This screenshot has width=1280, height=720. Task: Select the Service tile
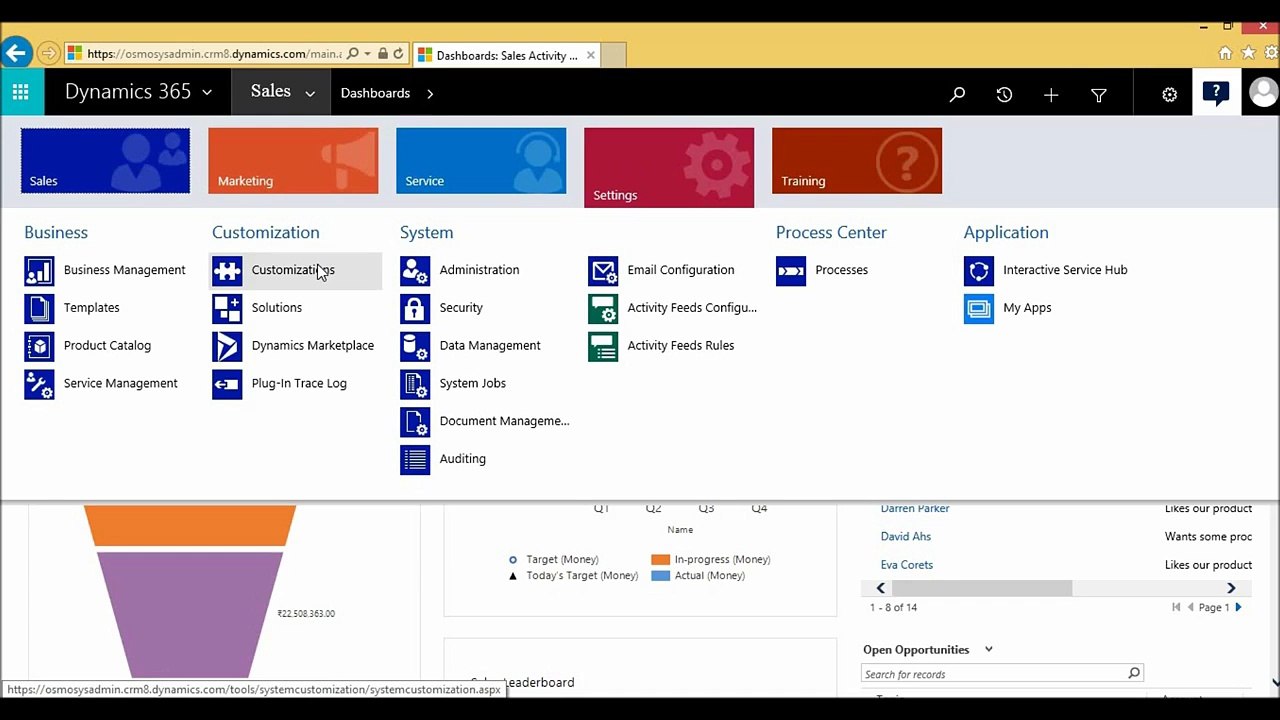coord(481,160)
